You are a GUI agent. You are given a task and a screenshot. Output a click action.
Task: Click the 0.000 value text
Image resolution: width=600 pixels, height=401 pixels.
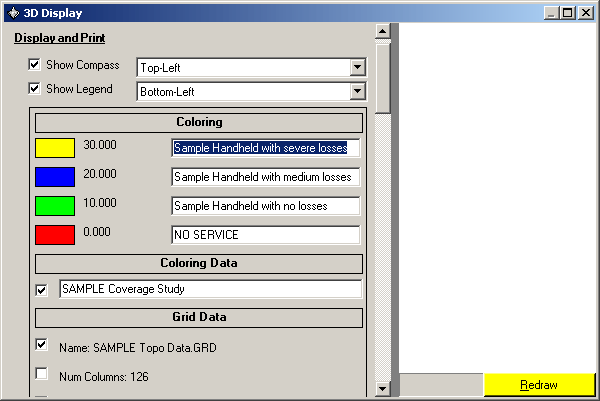[97, 232]
